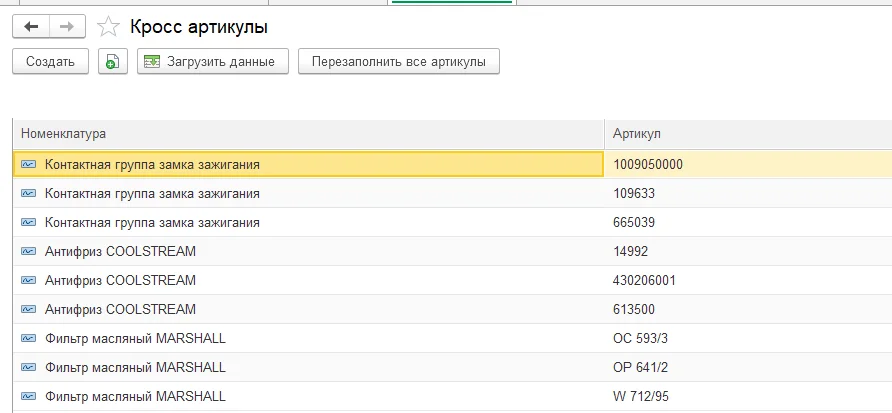Viewport: 892px width, 413px height.
Task: Select row icon for article 665039
Action: [x=28, y=222]
